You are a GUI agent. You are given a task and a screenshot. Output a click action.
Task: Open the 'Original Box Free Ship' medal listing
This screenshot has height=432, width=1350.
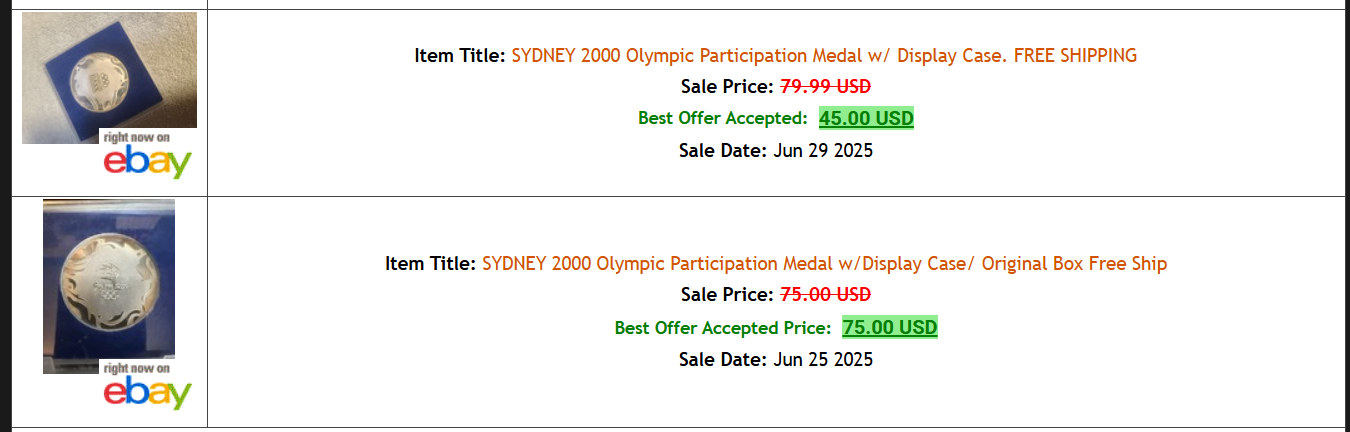(x=824, y=264)
